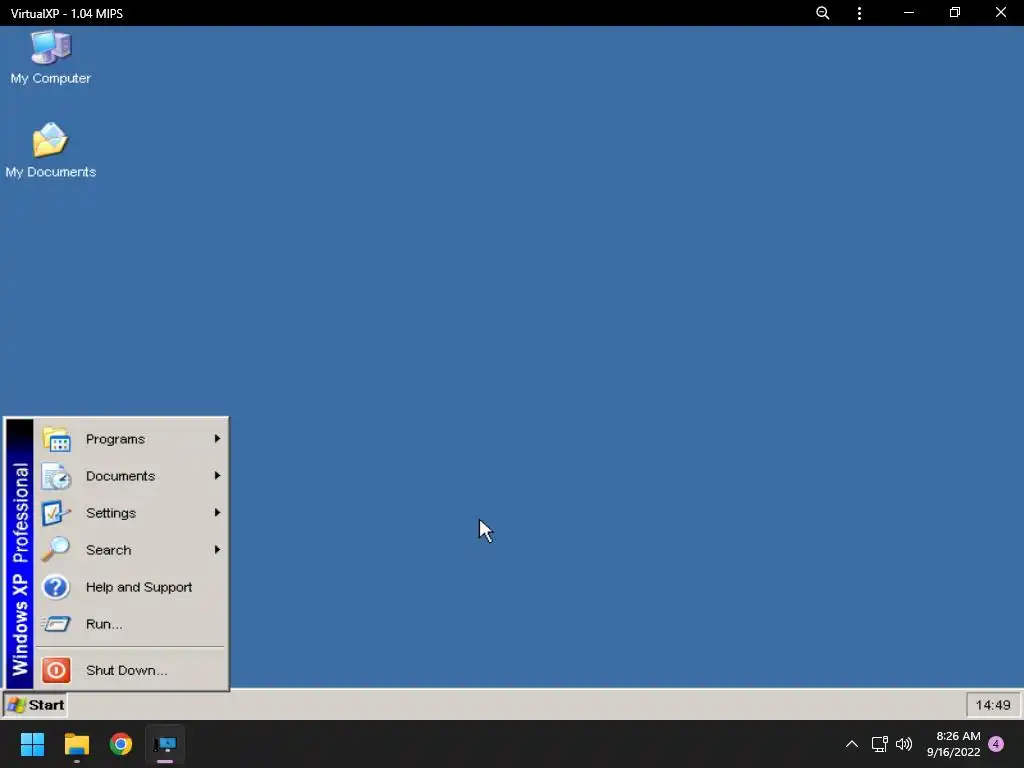Minimize the VirtualXP window
Viewport: 1024px width, 768px height.
[x=908, y=12]
